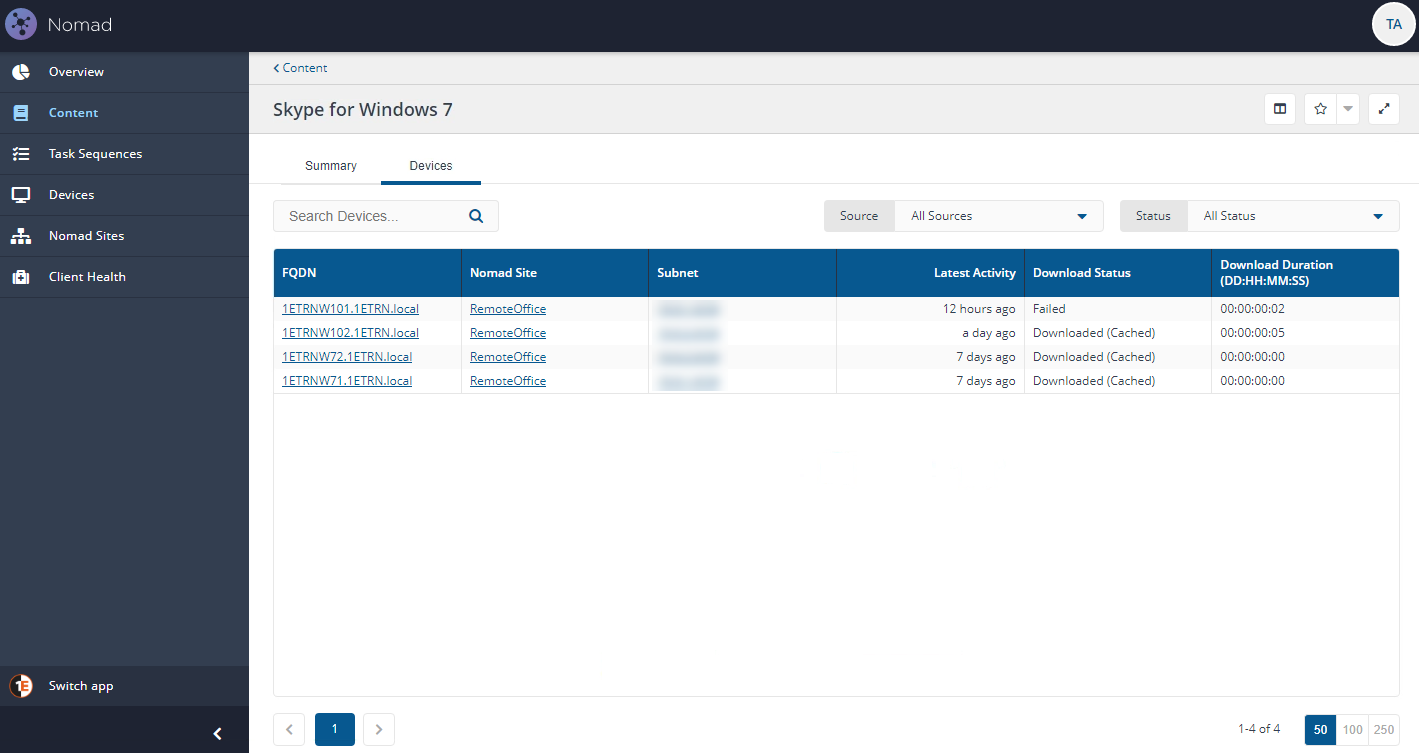The image size is (1419, 753).
Task: Open device 1ETRNW102.1ETRN.local link
Action: pos(350,333)
